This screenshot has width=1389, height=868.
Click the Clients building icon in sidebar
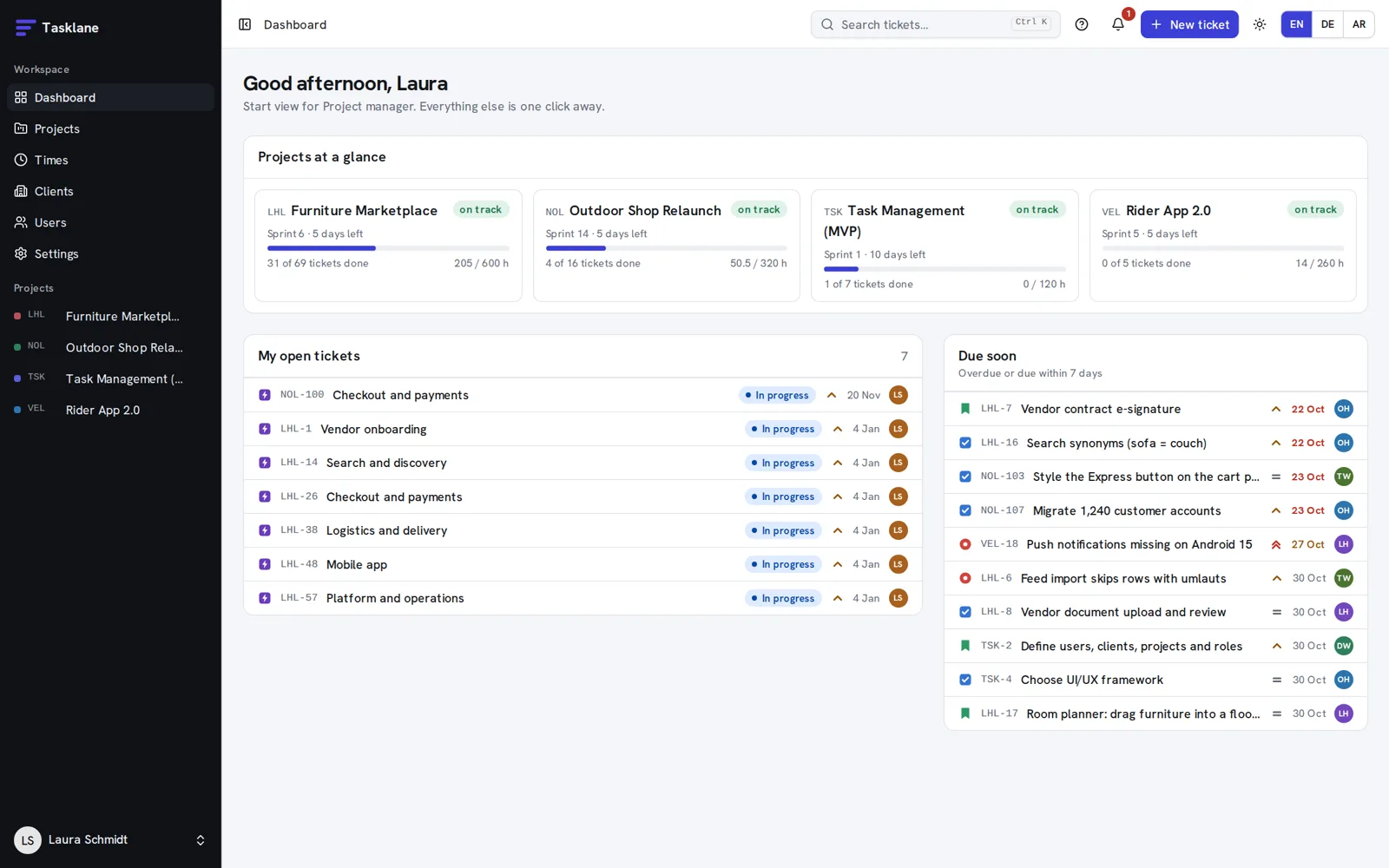[x=21, y=191]
